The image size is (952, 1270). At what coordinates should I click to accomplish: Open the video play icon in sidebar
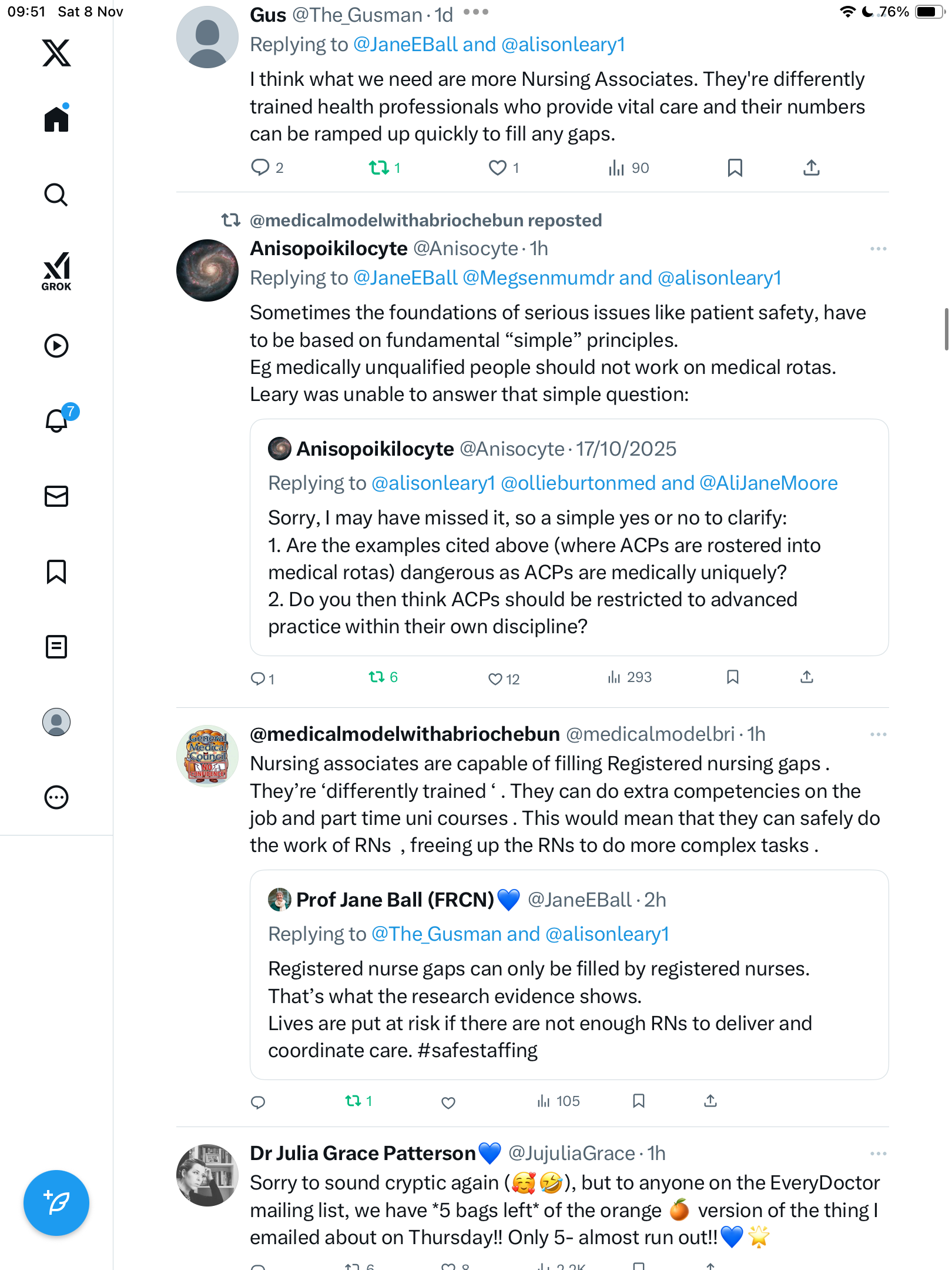(56, 346)
